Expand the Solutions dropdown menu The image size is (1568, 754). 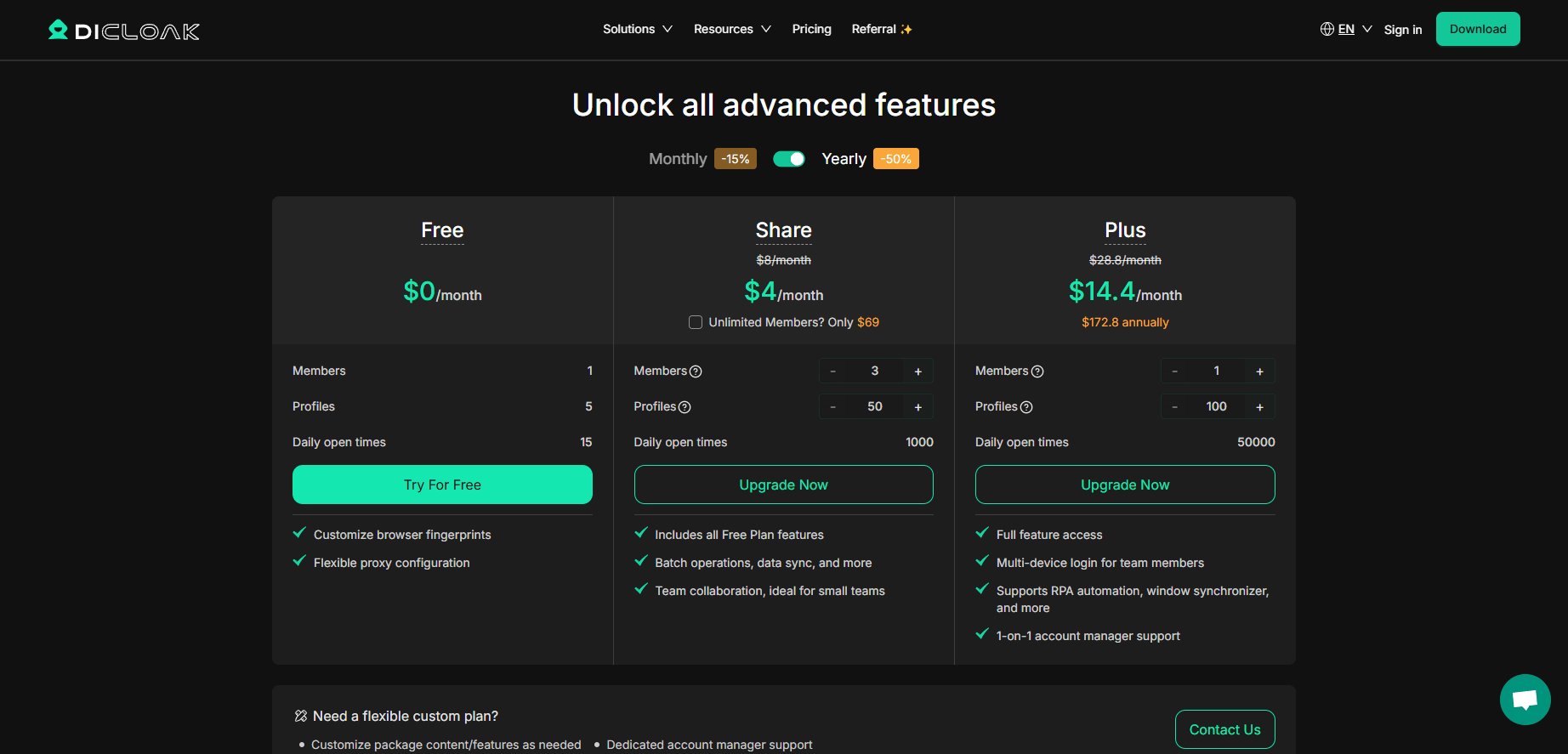click(637, 29)
